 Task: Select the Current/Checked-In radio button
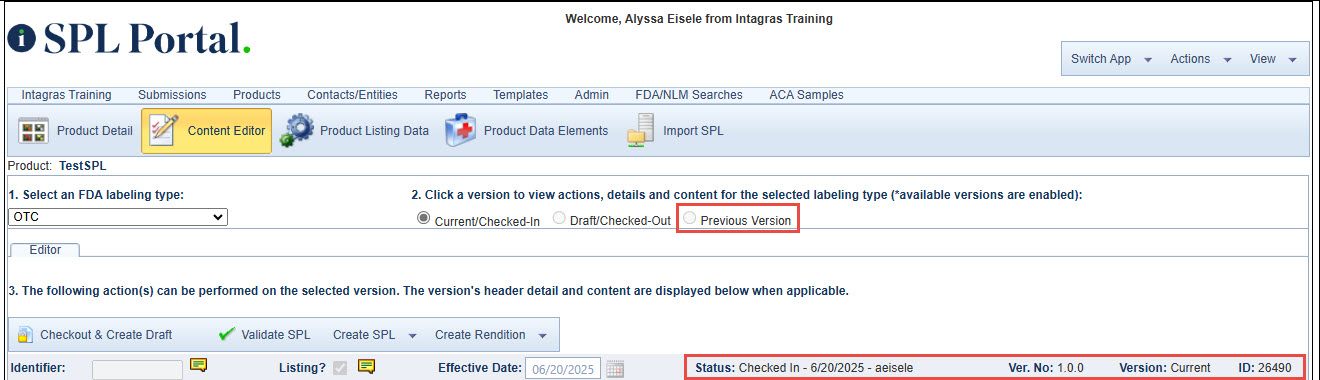(423, 218)
